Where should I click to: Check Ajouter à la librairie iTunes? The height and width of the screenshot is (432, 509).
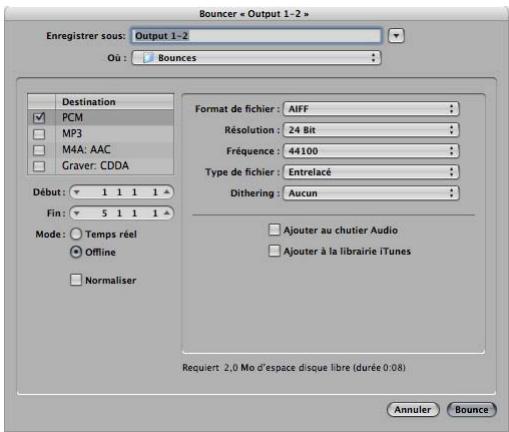[x=274, y=251]
